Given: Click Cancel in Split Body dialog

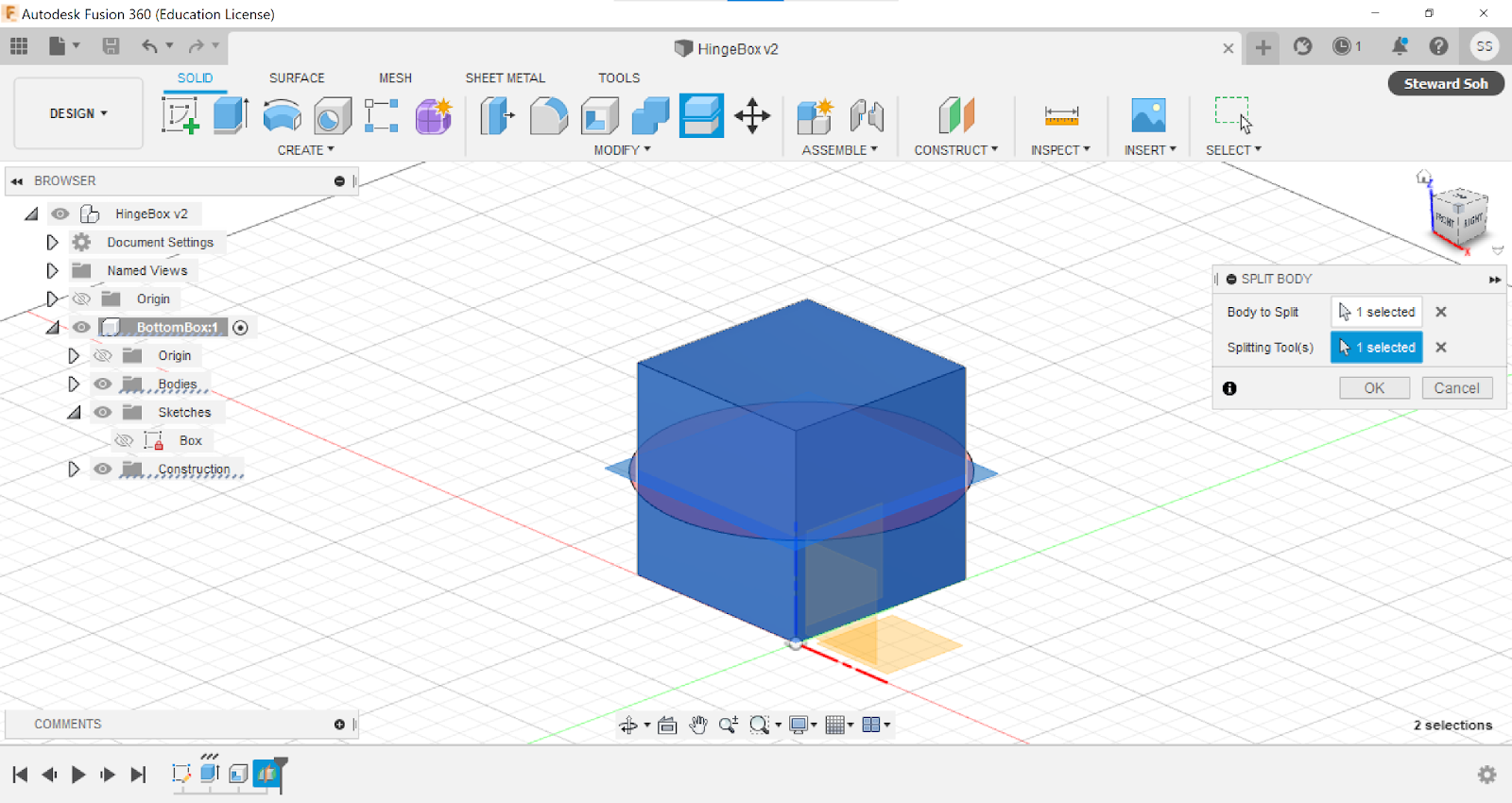Looking at the screenshot, I should pos(1456,388).
